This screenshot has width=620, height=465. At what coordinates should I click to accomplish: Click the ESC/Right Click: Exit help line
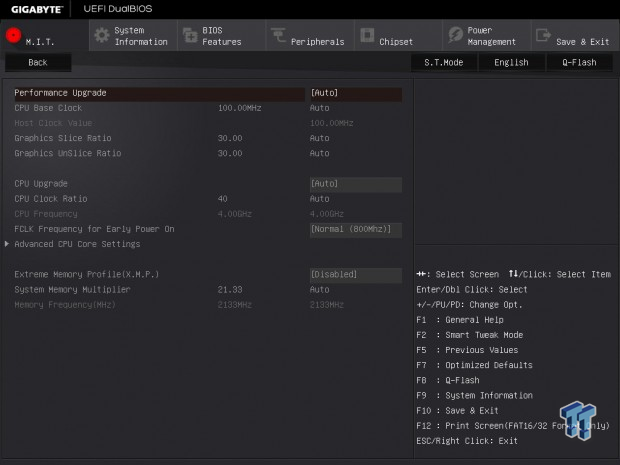(x=467, y=441)
